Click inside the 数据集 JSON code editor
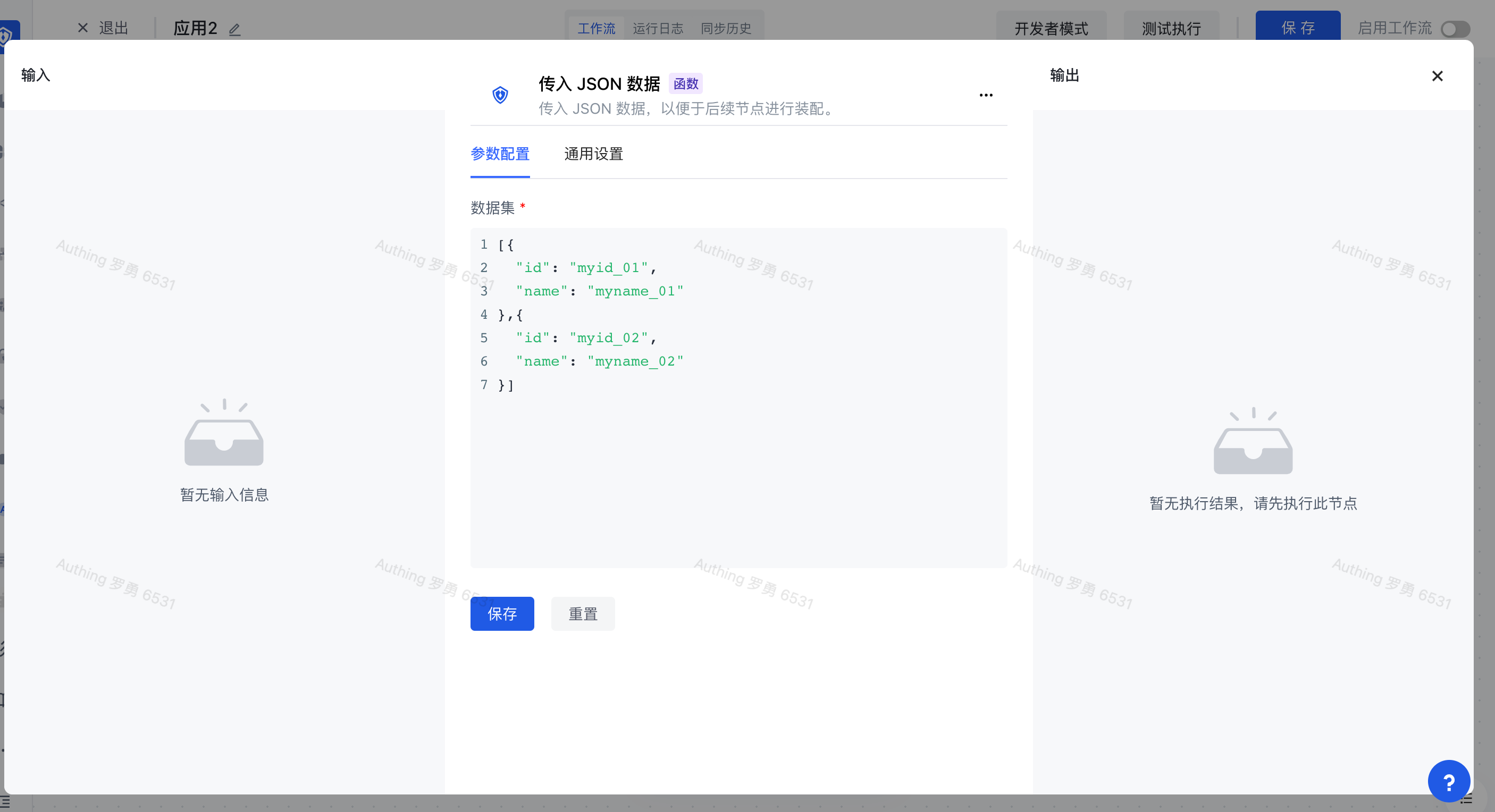1495x812 pixels. coord(738,464)
